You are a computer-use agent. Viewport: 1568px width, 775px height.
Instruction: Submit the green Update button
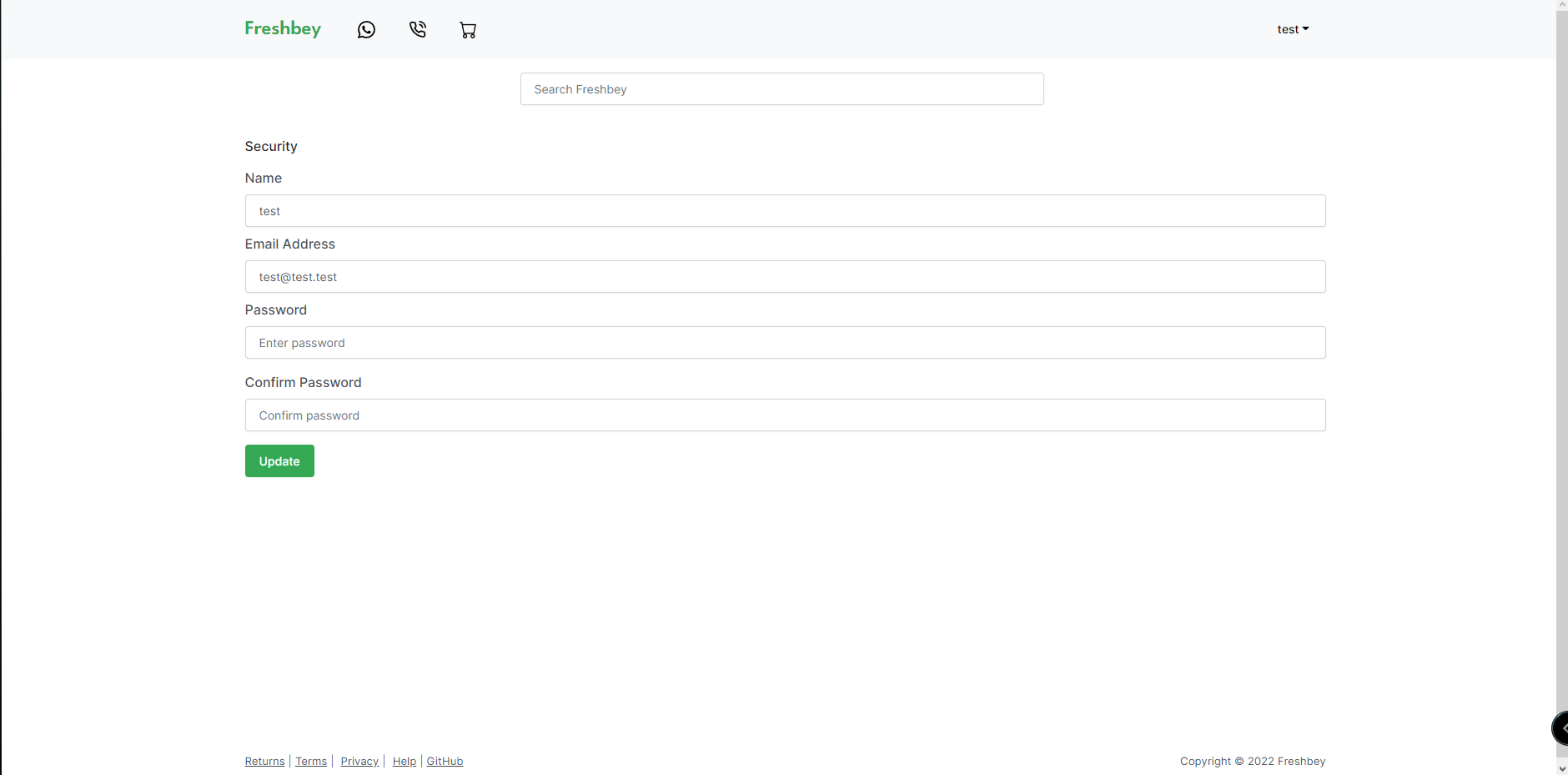coord(279,461)
